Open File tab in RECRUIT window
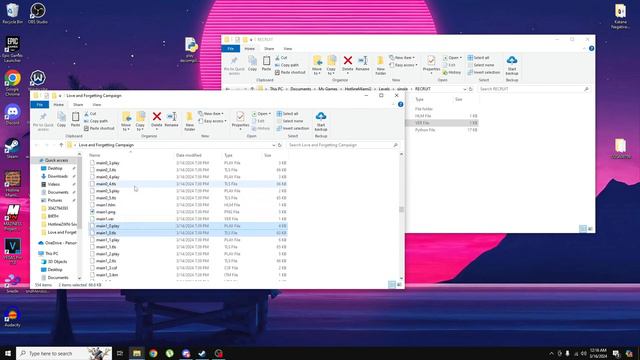640x360 pixels. (x=231, y=49)
